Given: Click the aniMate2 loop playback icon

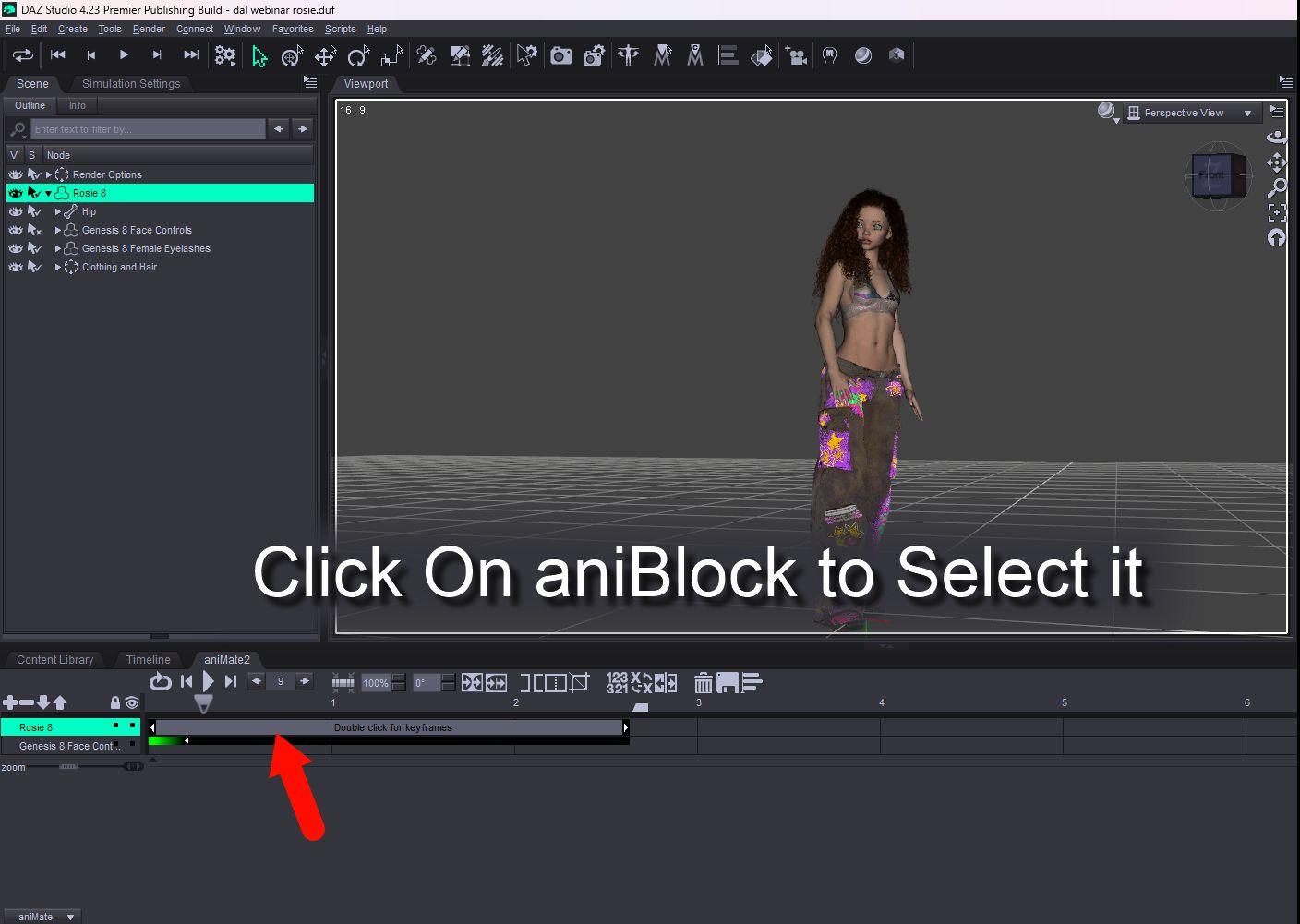Looking at the screenshot, I should coord(161,682).
